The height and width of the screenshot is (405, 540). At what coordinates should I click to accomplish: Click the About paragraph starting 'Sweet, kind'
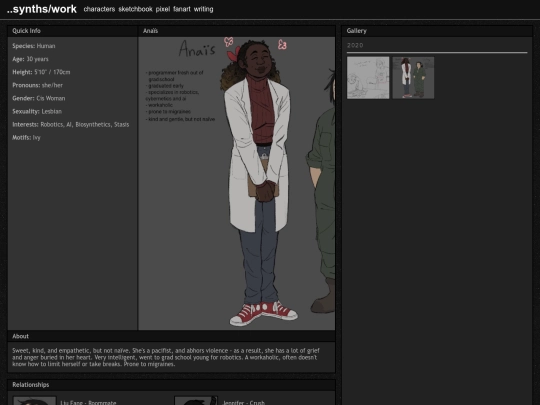166,357
